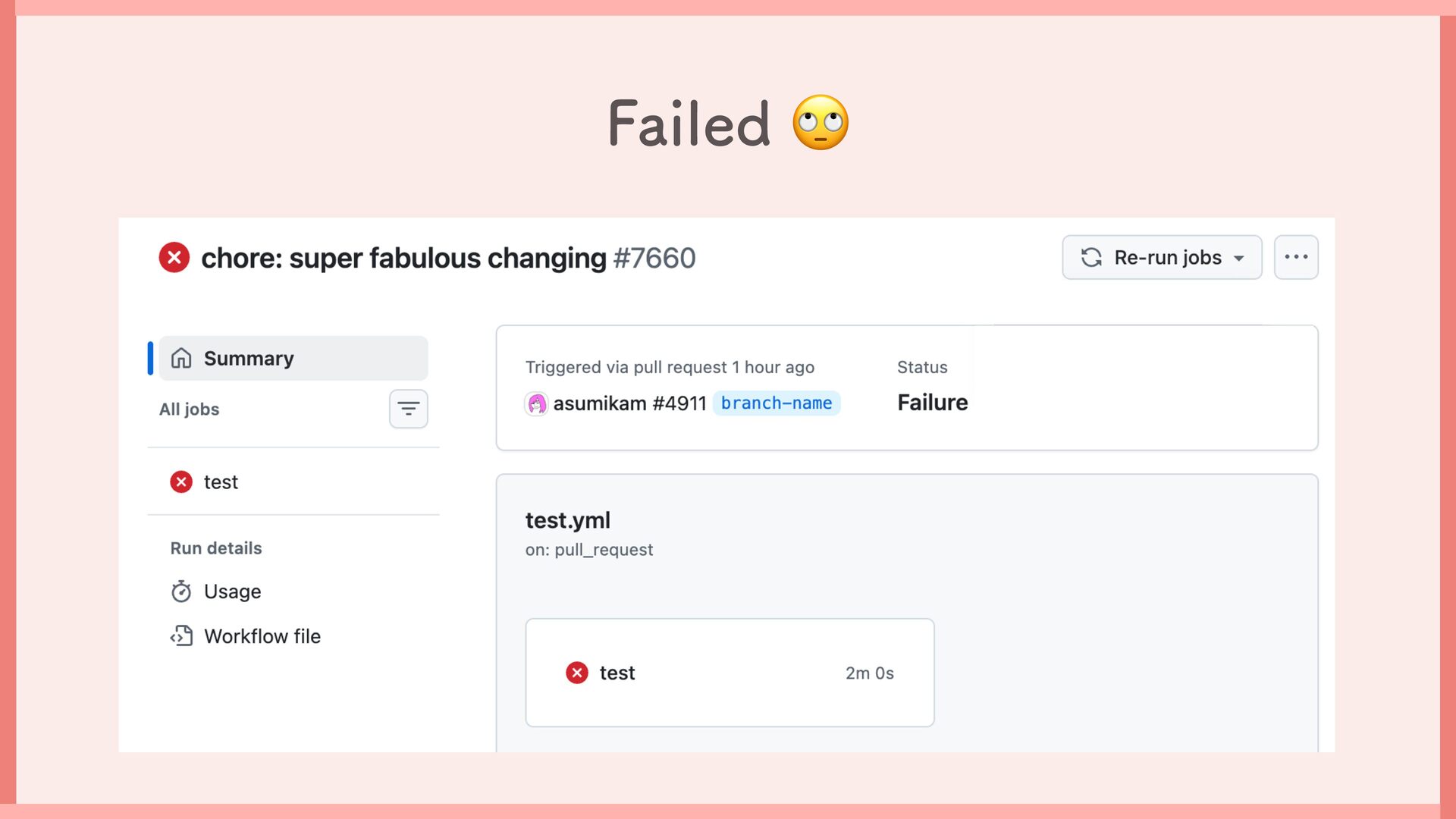Open the test job card showing 2m 0s
This screenshot has height=819, width=1456.
pos(730,673)
